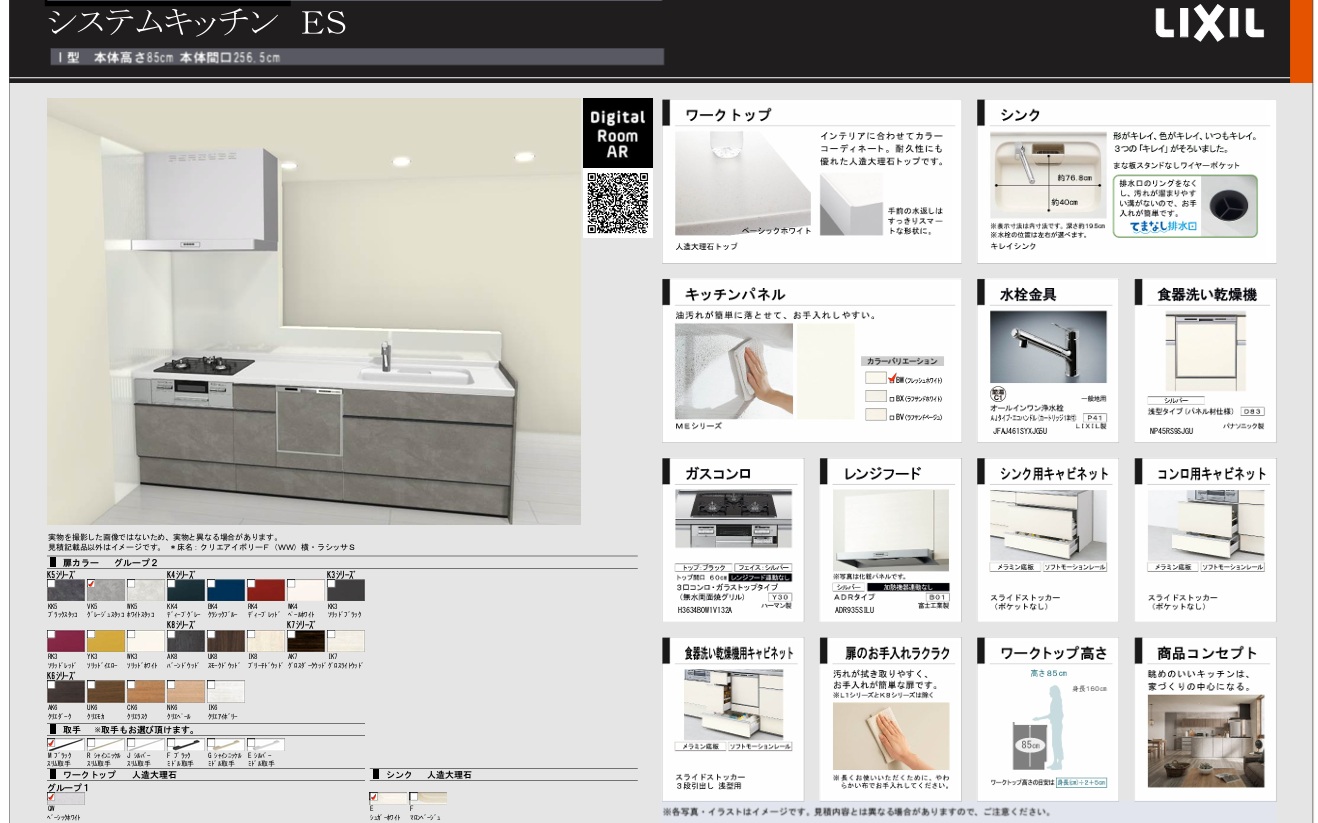The image size is (1318, 823).
Task: Click the Digital Room AR QR code
Action: point(617,204)
